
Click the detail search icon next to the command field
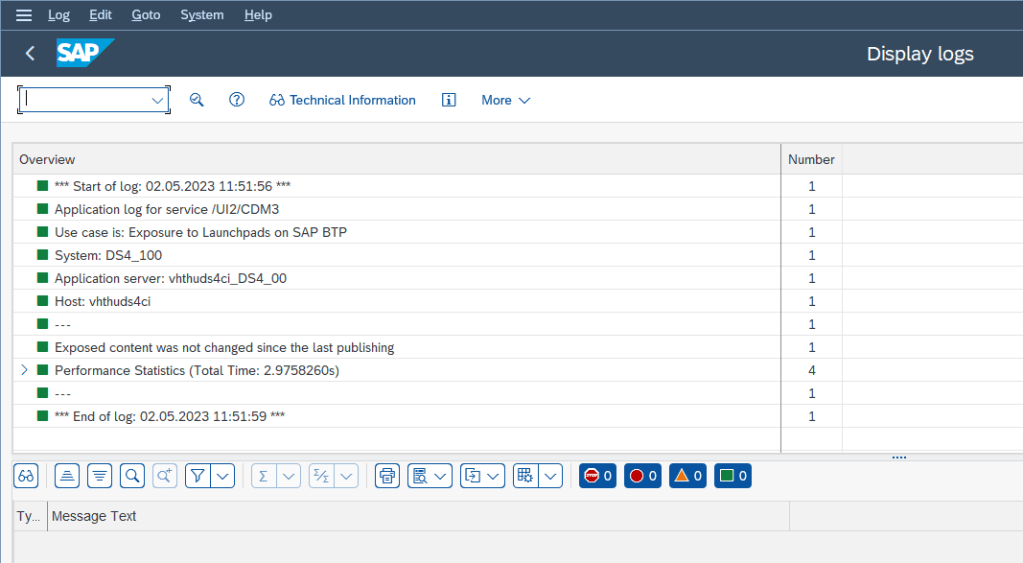coord(197,100)
